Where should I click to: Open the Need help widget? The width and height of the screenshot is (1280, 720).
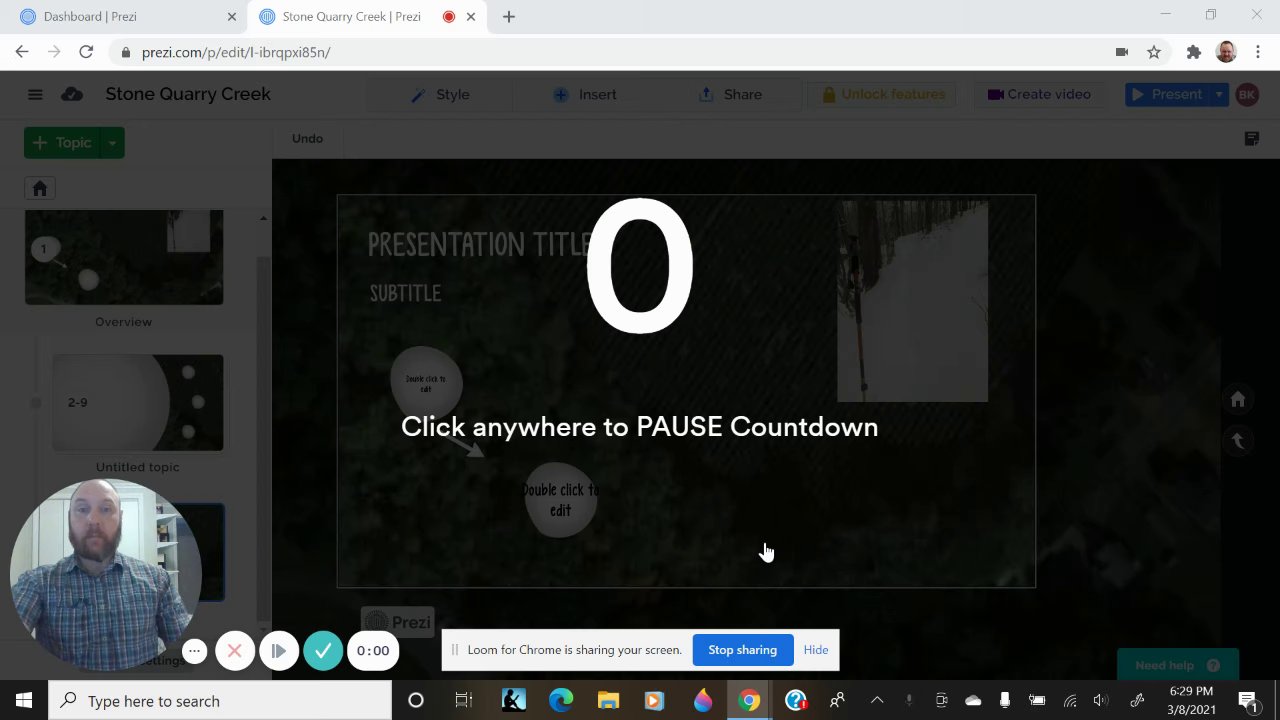tap(1177, 665)
